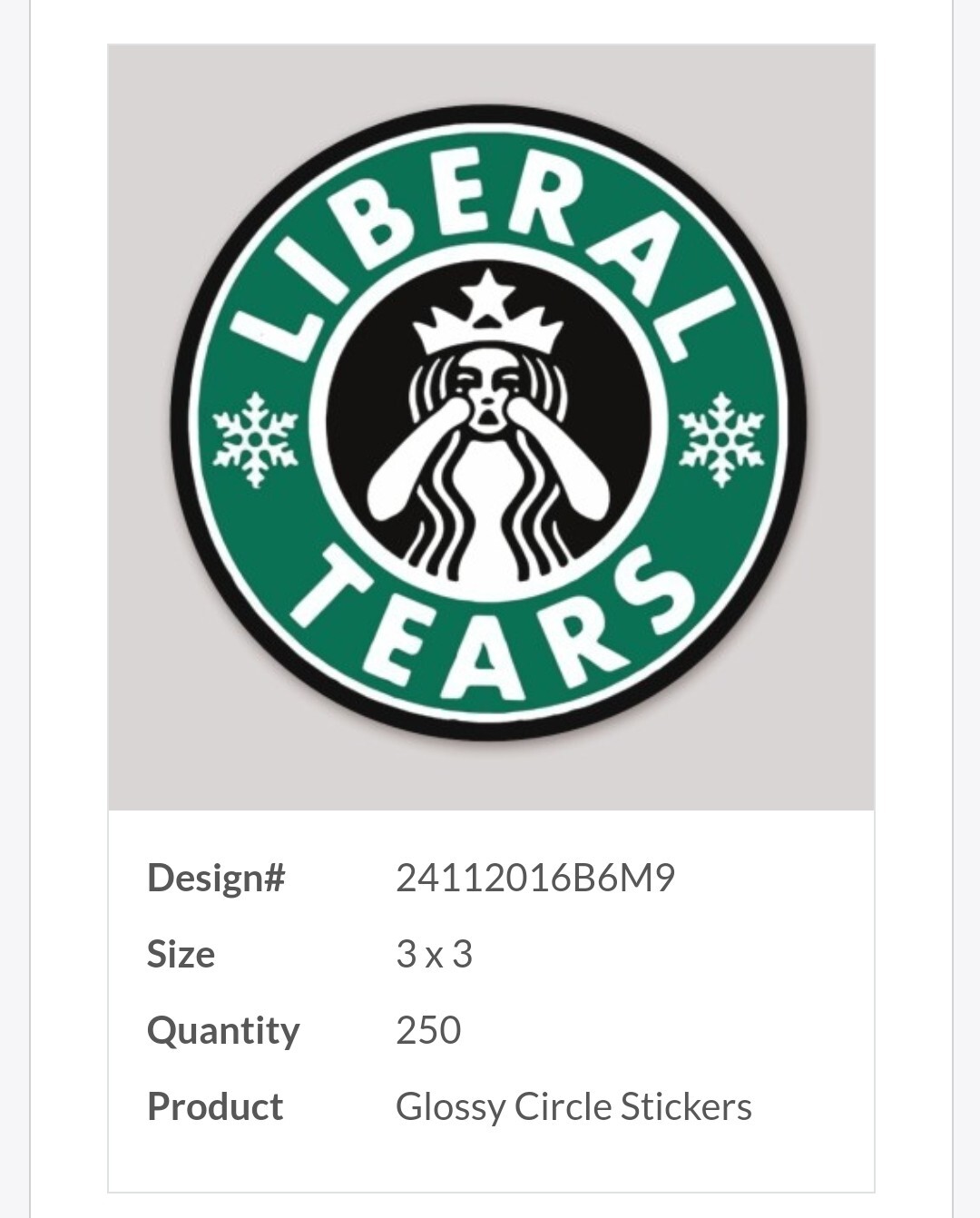The width and height of the screenshot is (980, 1218).
Task: Click design number 24112016B6M9
Action: coord(535,879)
